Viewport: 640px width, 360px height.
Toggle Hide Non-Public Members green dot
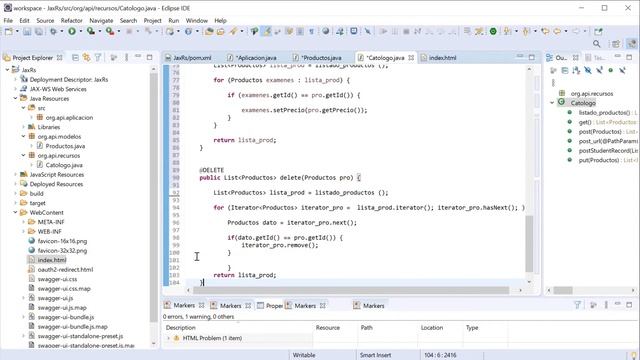coord(611,70)
